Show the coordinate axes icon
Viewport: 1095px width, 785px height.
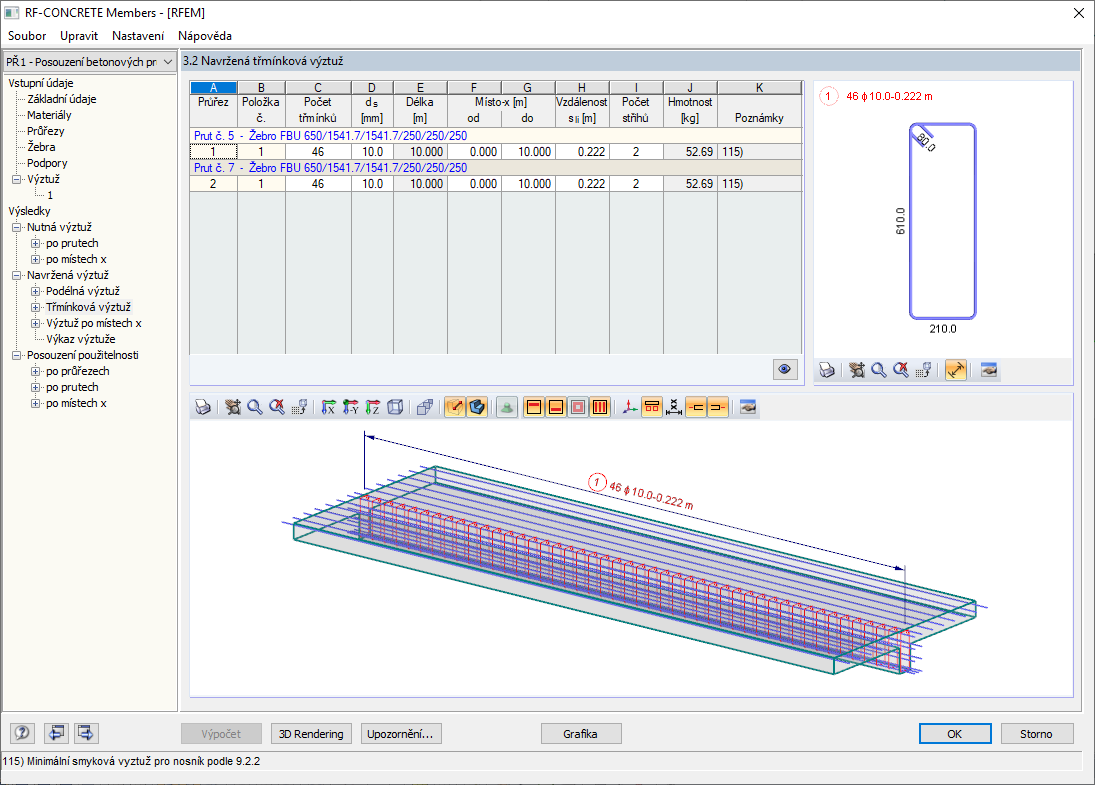[630, 407]
